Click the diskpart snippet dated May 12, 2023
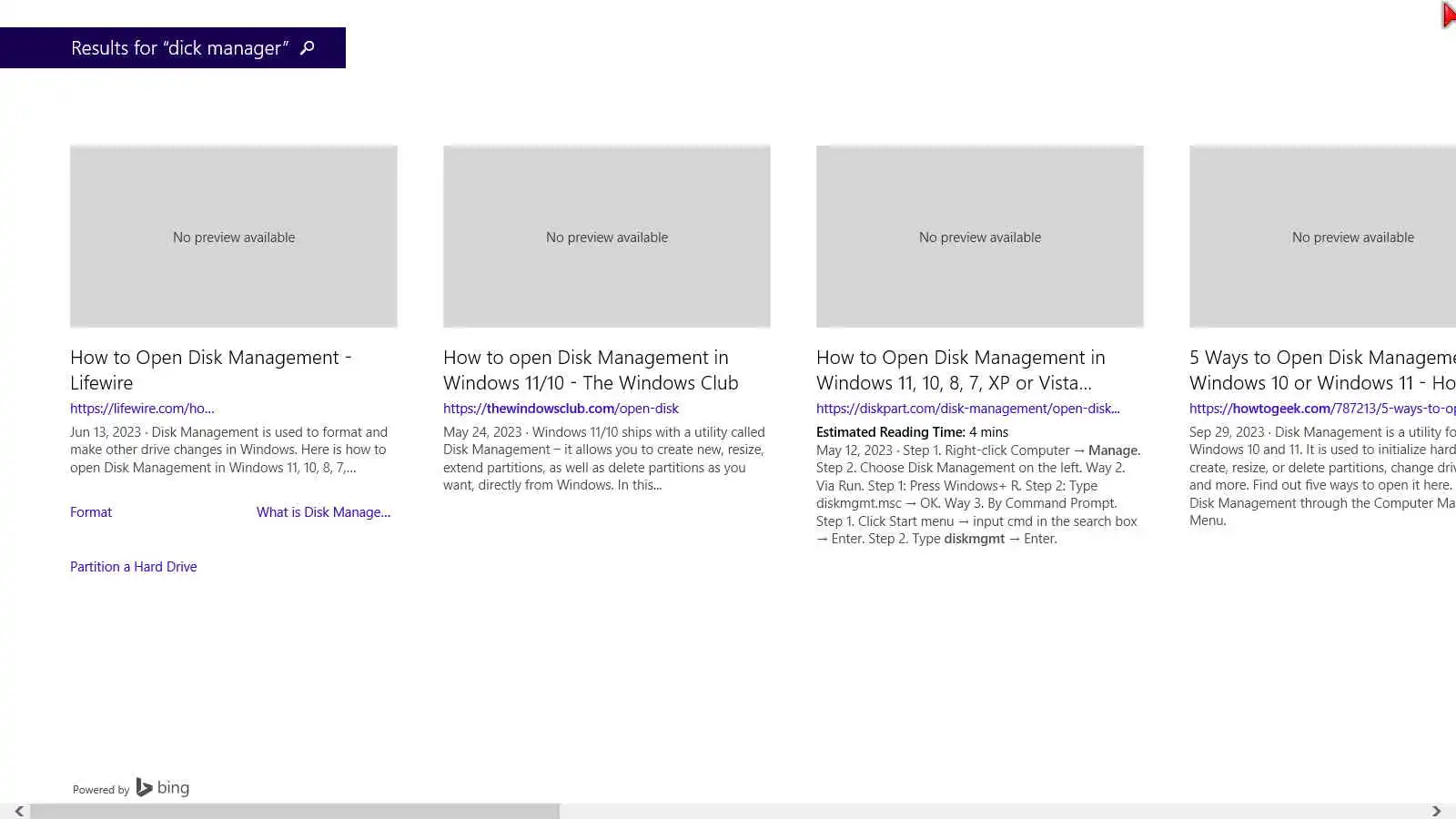This screenshot has width=1456, height=819. 978,494
